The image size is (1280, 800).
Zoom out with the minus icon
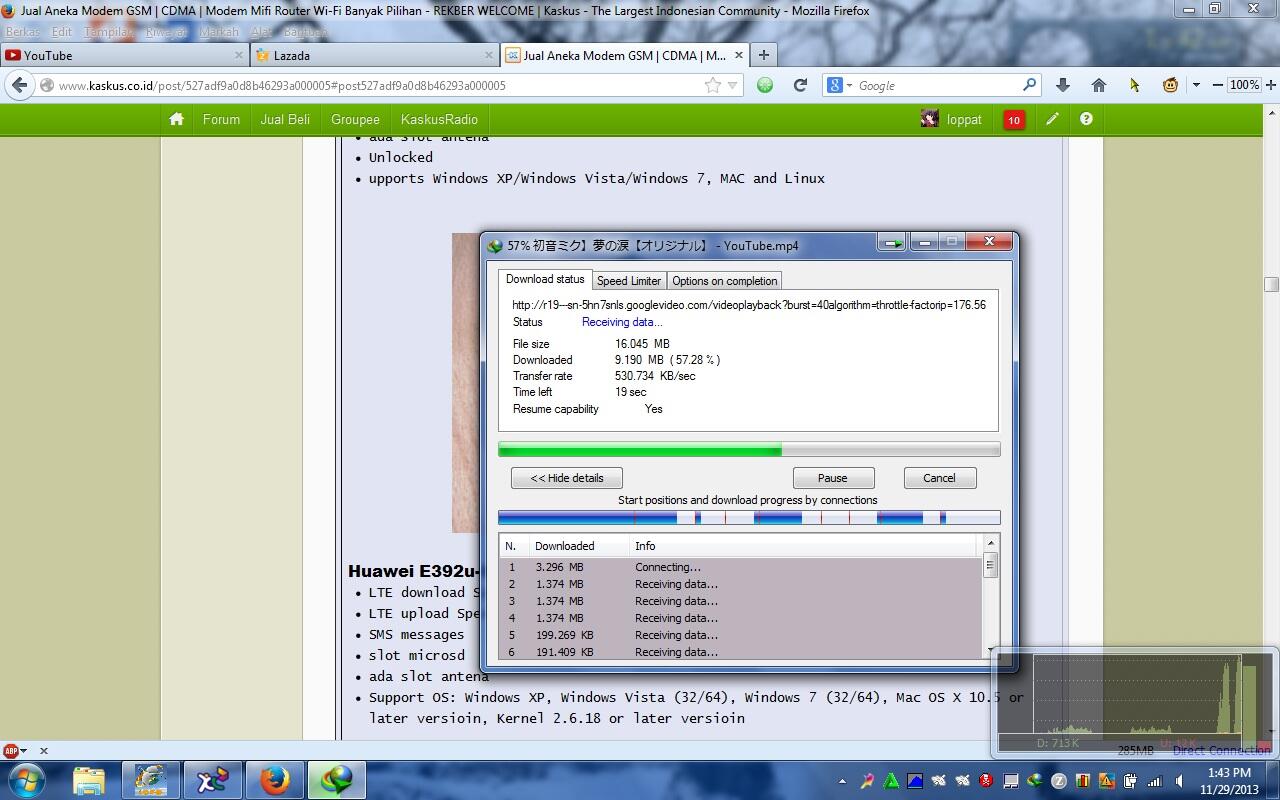1217,85
